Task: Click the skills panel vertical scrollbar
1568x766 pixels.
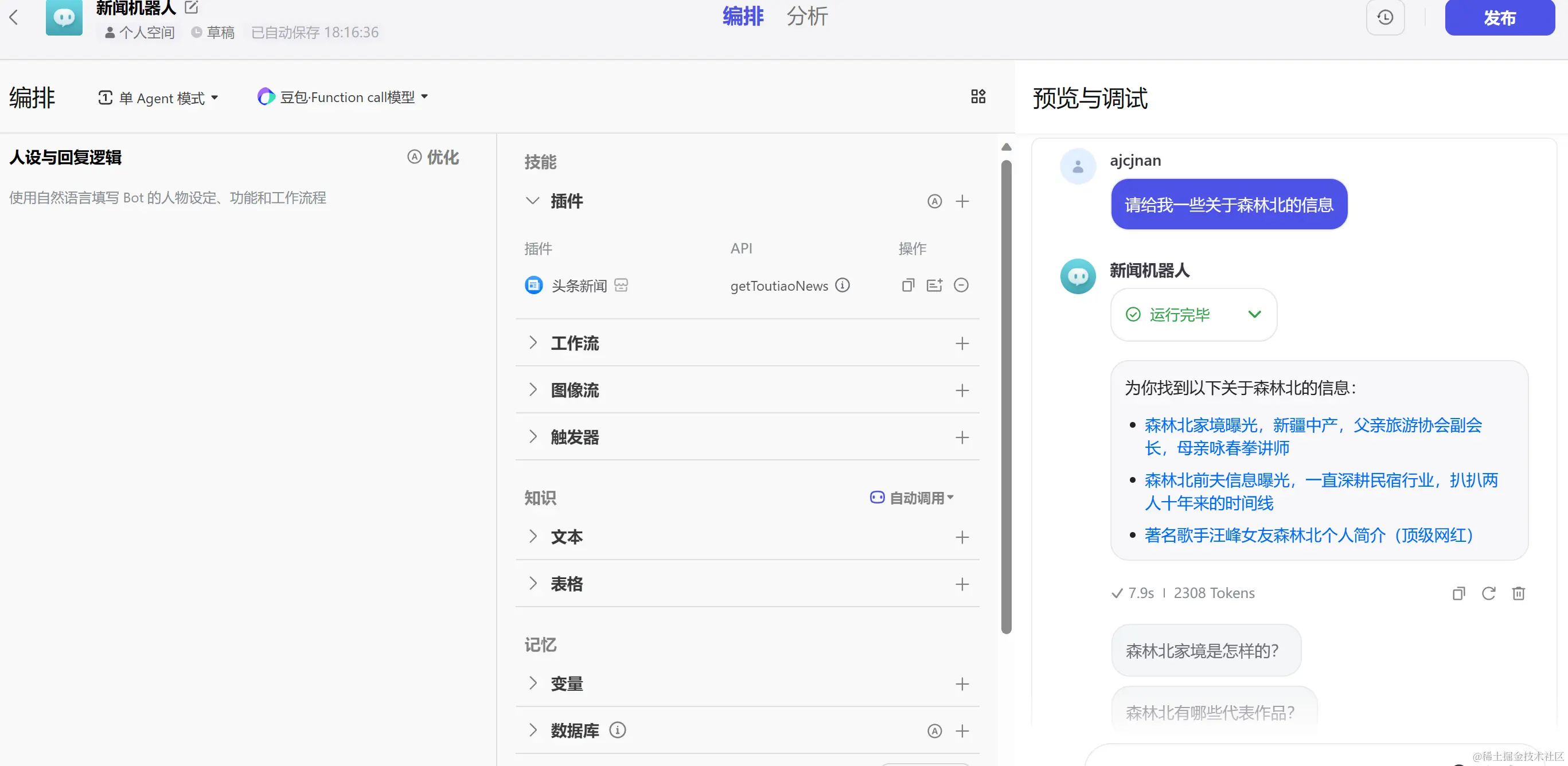Action: [1006, 396]
